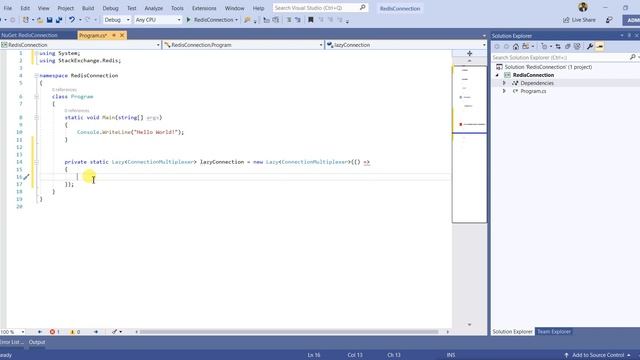Screen dimensions: 640x360
Task: Click the red error count indicator
Action: pyautogui.click(x=54, y=332)
